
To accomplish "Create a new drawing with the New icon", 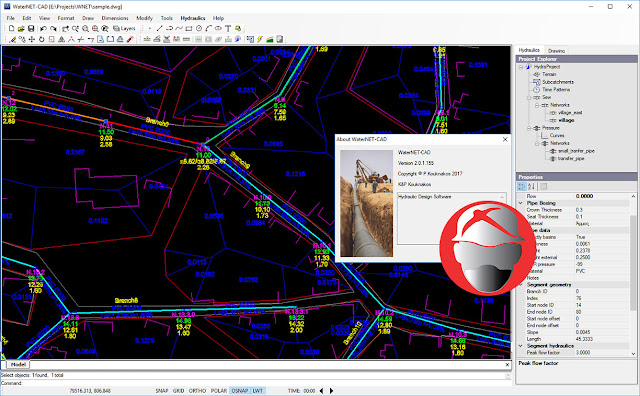I will 11,29.
